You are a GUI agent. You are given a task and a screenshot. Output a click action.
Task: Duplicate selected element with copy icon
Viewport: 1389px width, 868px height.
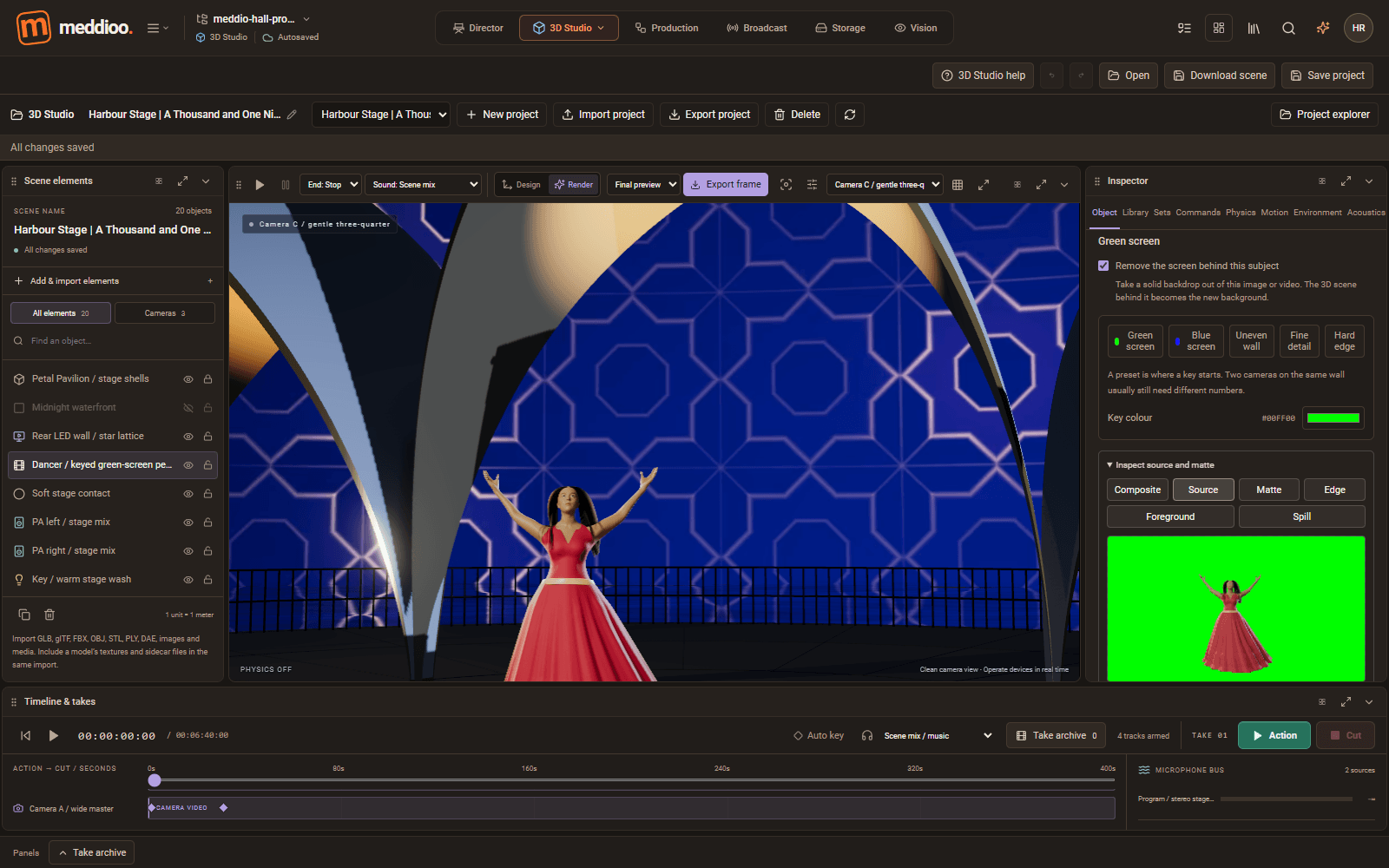(24, 615)
